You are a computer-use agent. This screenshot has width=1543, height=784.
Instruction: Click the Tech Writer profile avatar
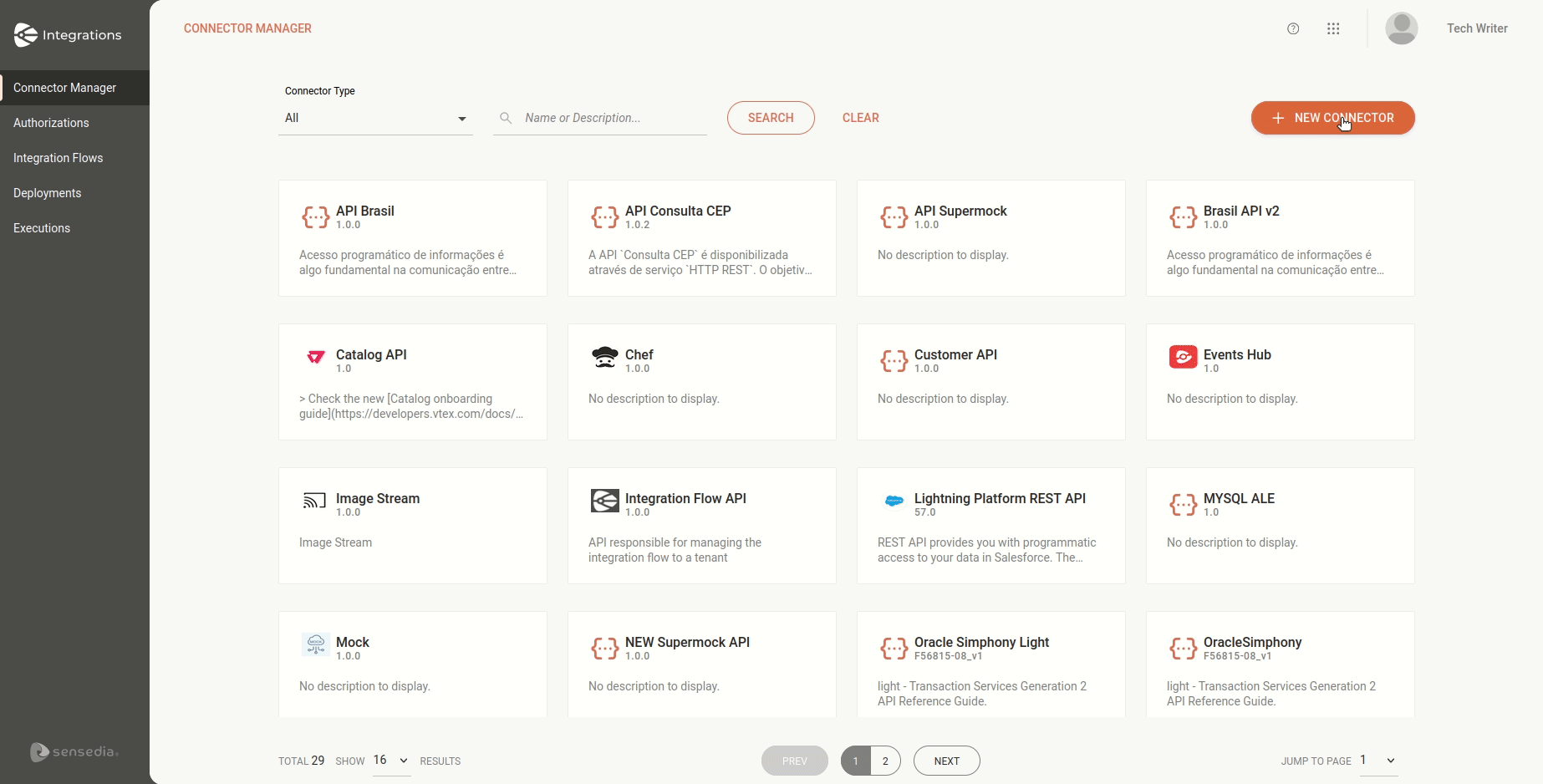coord(1402,28)
